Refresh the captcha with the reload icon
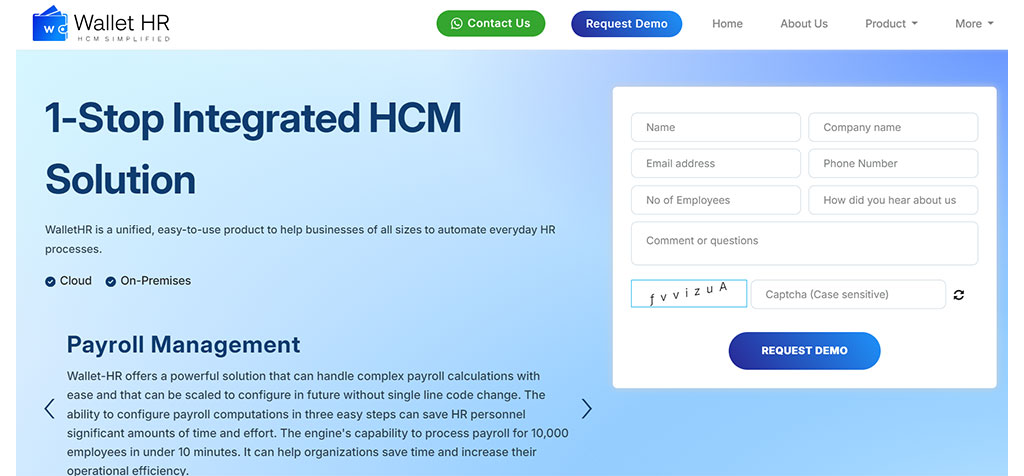1024x476 pixels. point(959,294)
